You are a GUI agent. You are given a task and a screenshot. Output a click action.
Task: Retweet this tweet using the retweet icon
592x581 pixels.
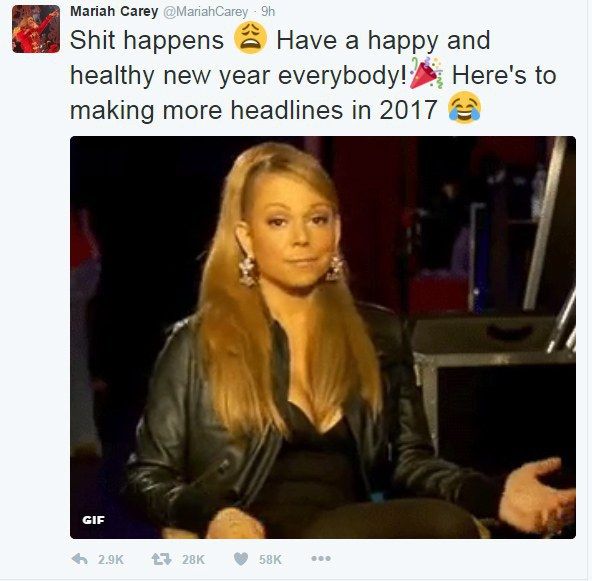[x=161, y=559]
